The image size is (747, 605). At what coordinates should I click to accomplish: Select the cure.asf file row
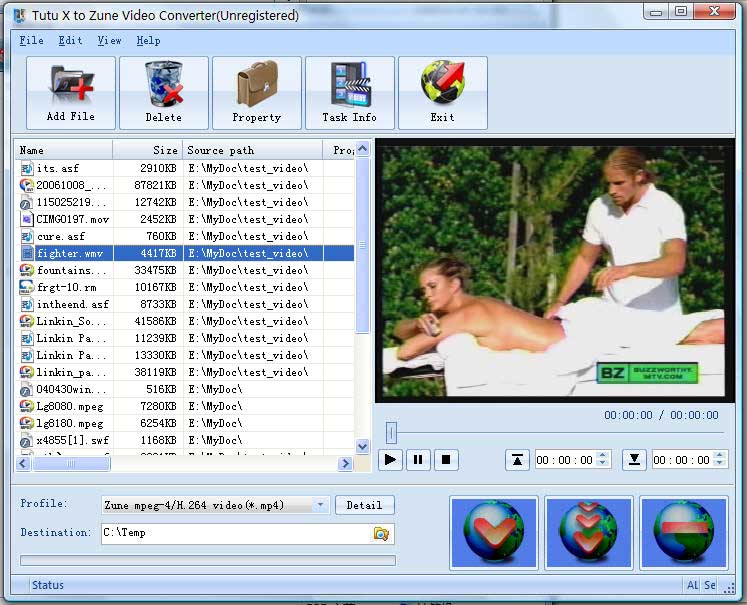[185, 236]
